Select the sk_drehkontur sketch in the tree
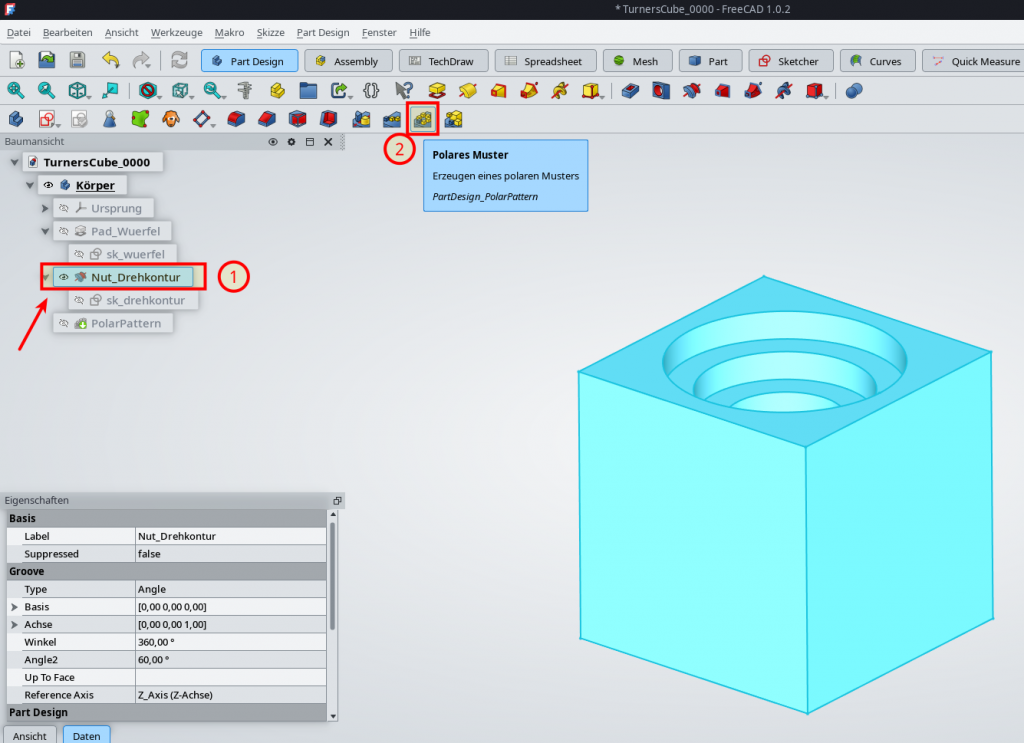This screenshot has height=743, width=1024. tap(145, 300)
